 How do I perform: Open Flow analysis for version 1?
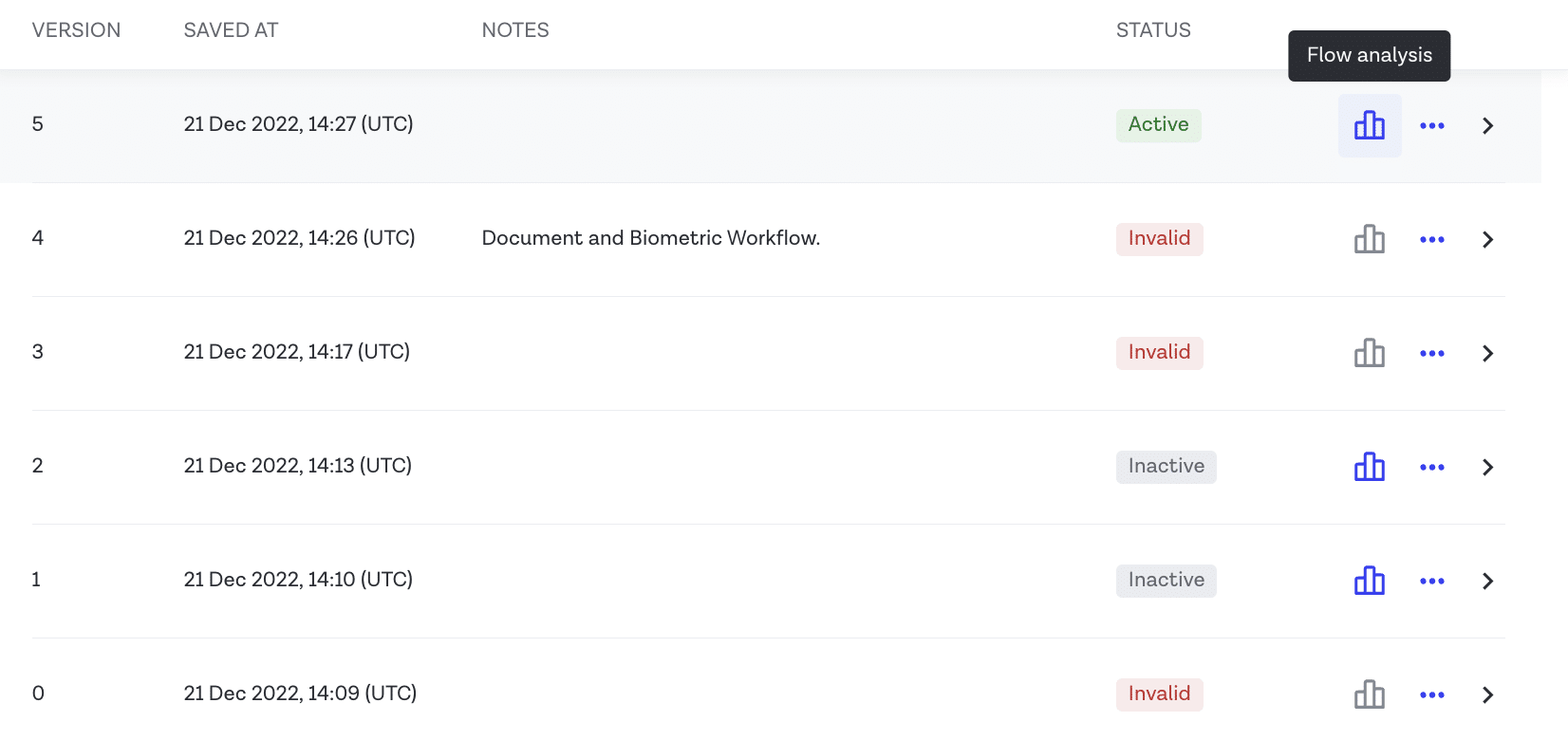[x=1370, y=581]
